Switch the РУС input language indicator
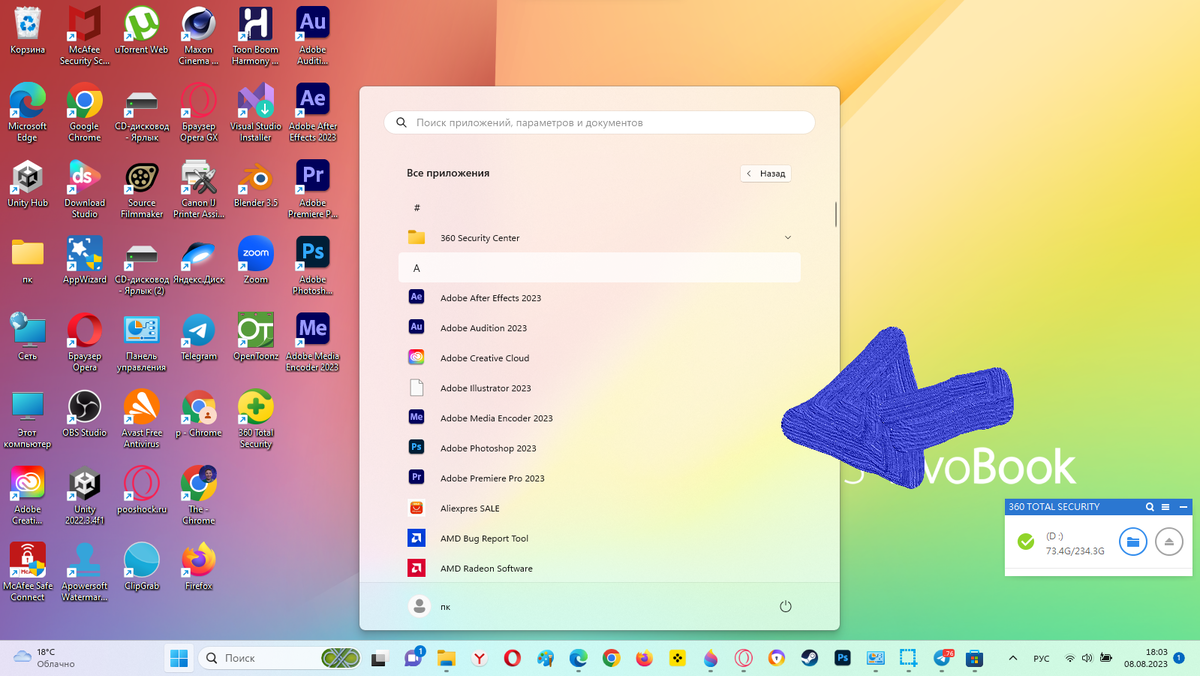Screen dimensions: 1200x676 click(1041, 658)
